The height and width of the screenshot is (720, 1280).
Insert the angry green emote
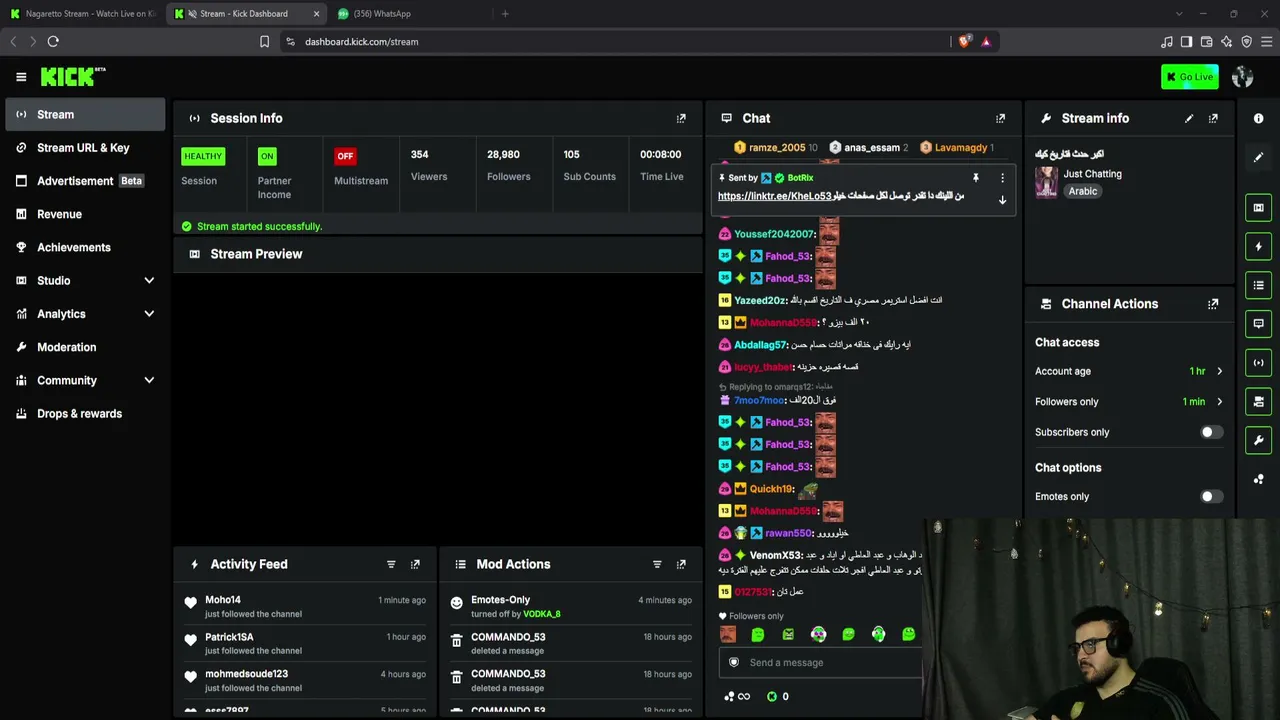click(788, 634)
